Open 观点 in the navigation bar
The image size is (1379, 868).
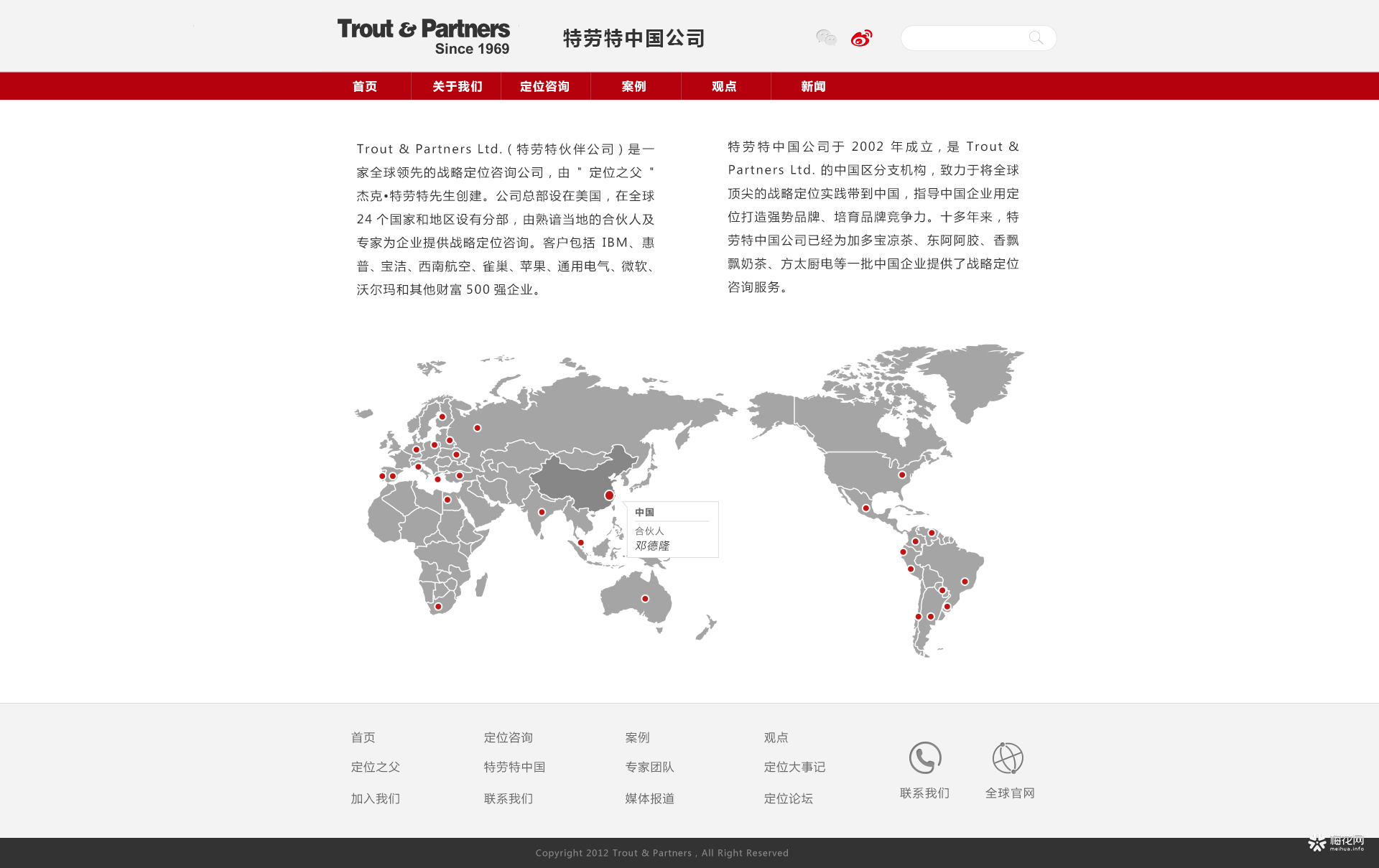tap(724, 86)
